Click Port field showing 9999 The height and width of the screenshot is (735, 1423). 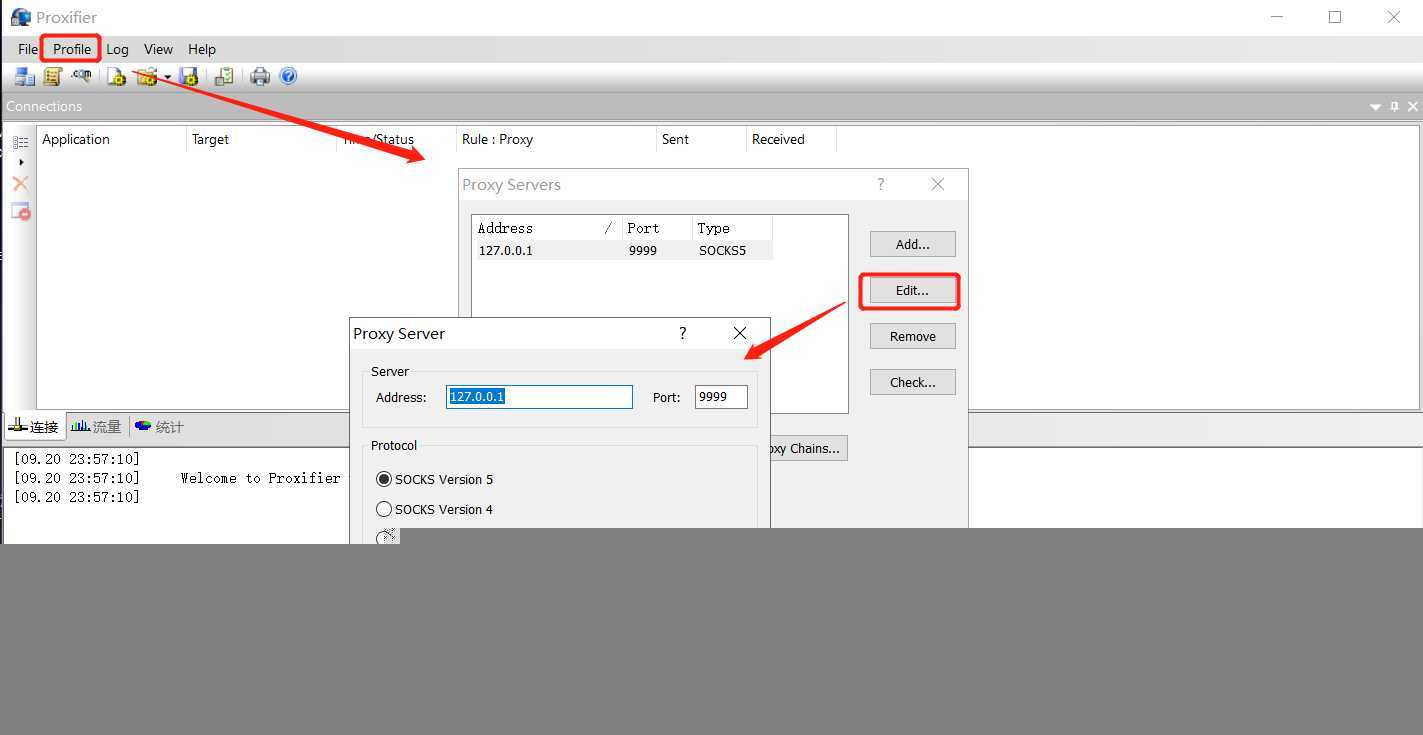pyautogui.click(x=721, y=397)
